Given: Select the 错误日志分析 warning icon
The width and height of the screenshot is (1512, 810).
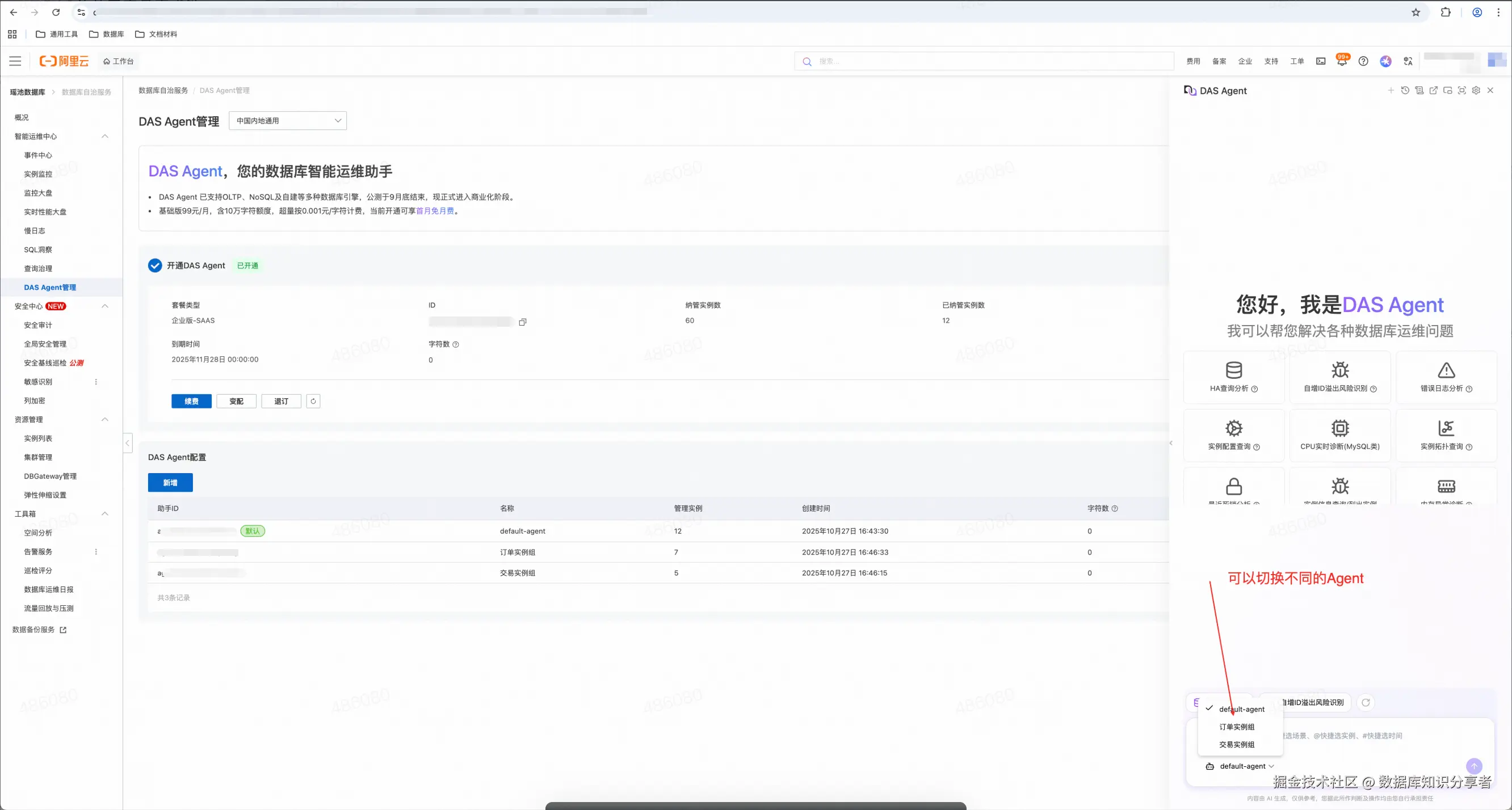Looking at the screenshot, I should click(1446, 370).
